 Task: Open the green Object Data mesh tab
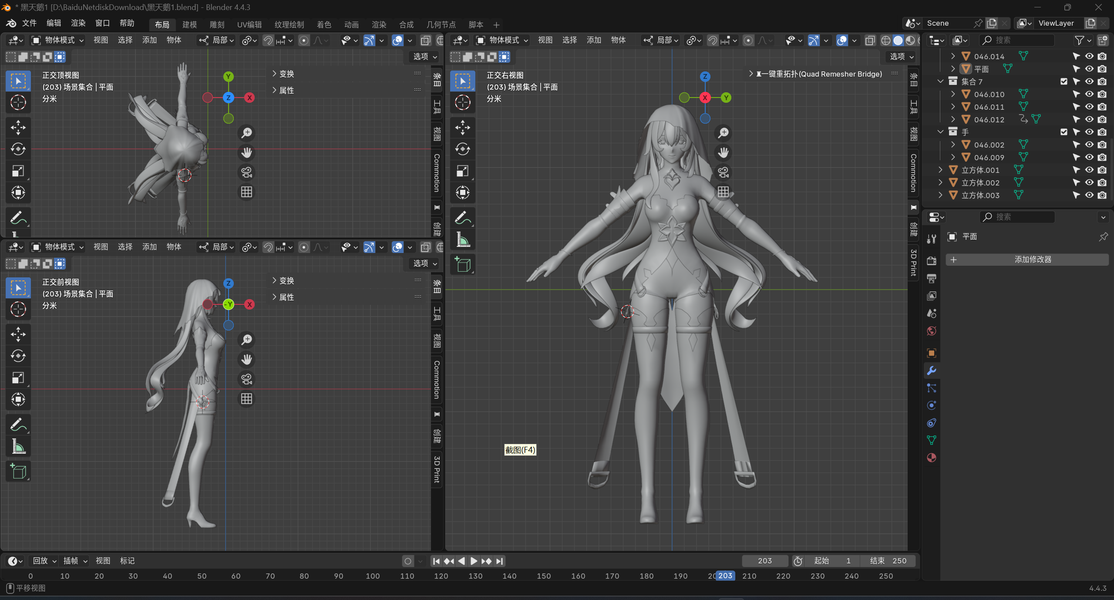click(931, 440)
